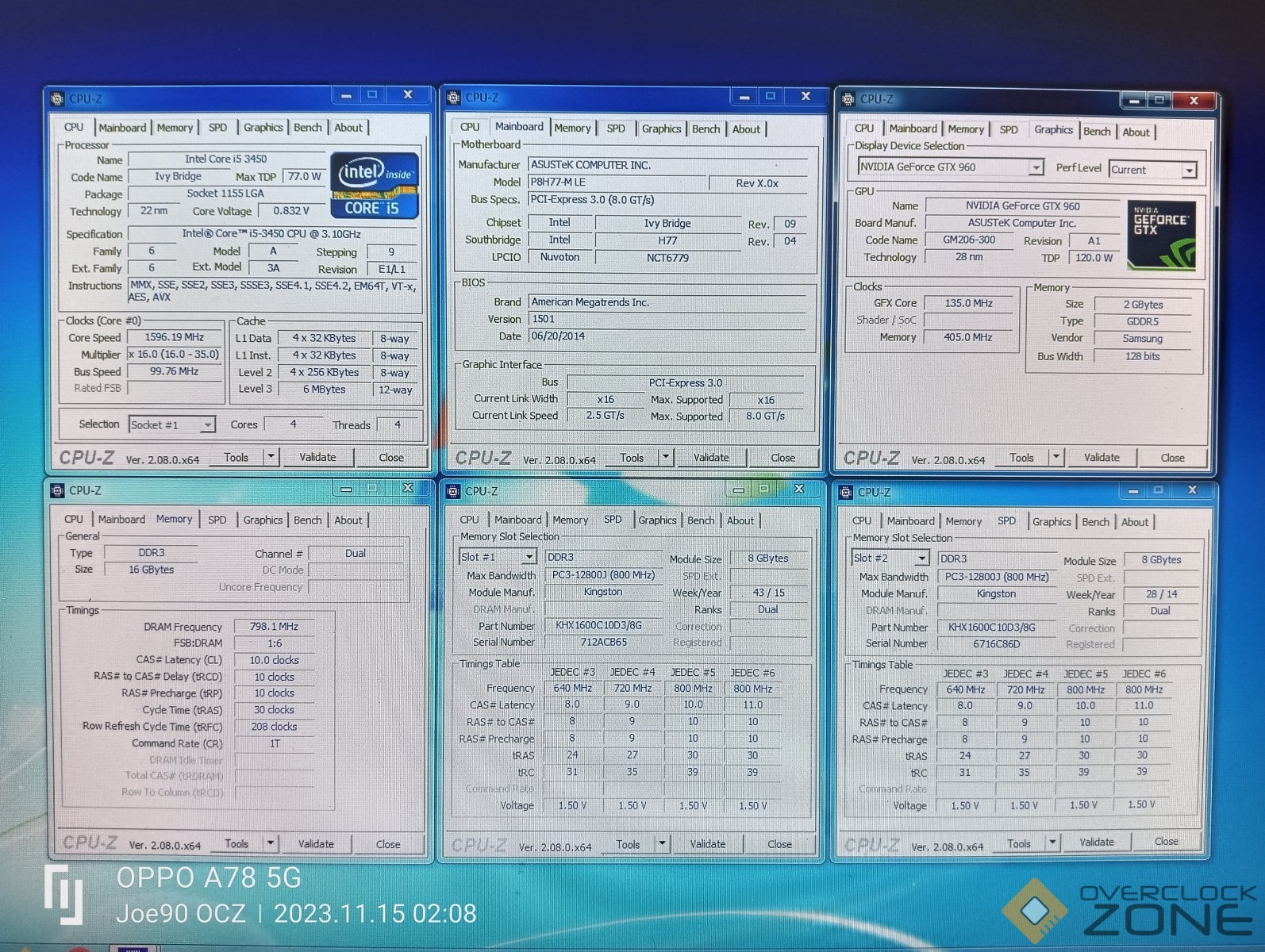The image size is (1265, 952).
Task: Open the Slot #1 memory slot dropdown
Action: (x=498, y=557)
